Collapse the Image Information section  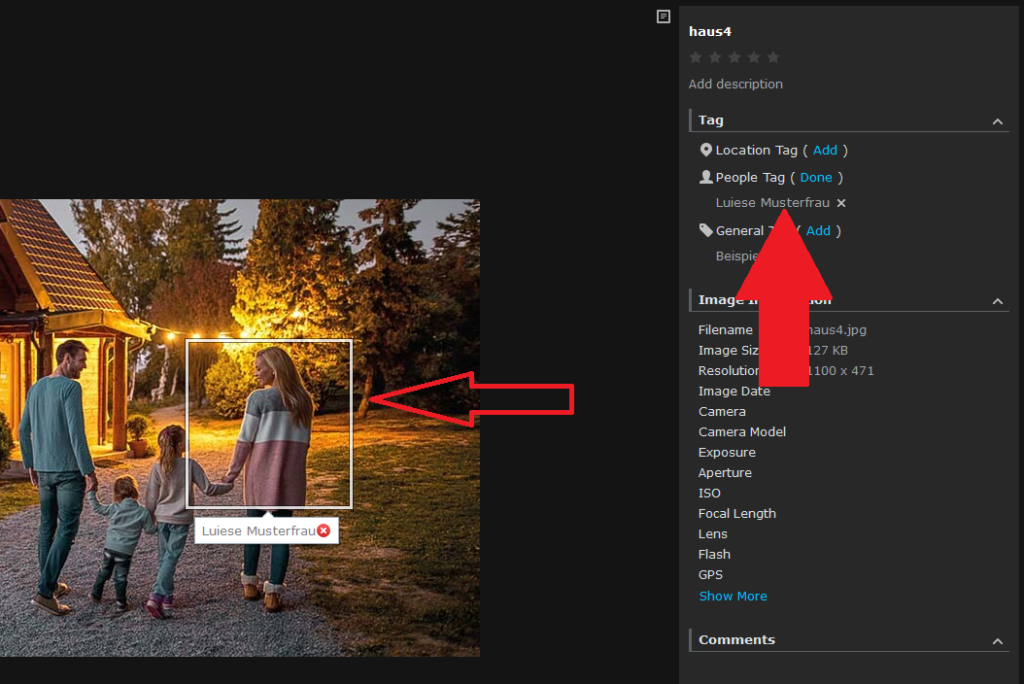(x=997, y=301)
